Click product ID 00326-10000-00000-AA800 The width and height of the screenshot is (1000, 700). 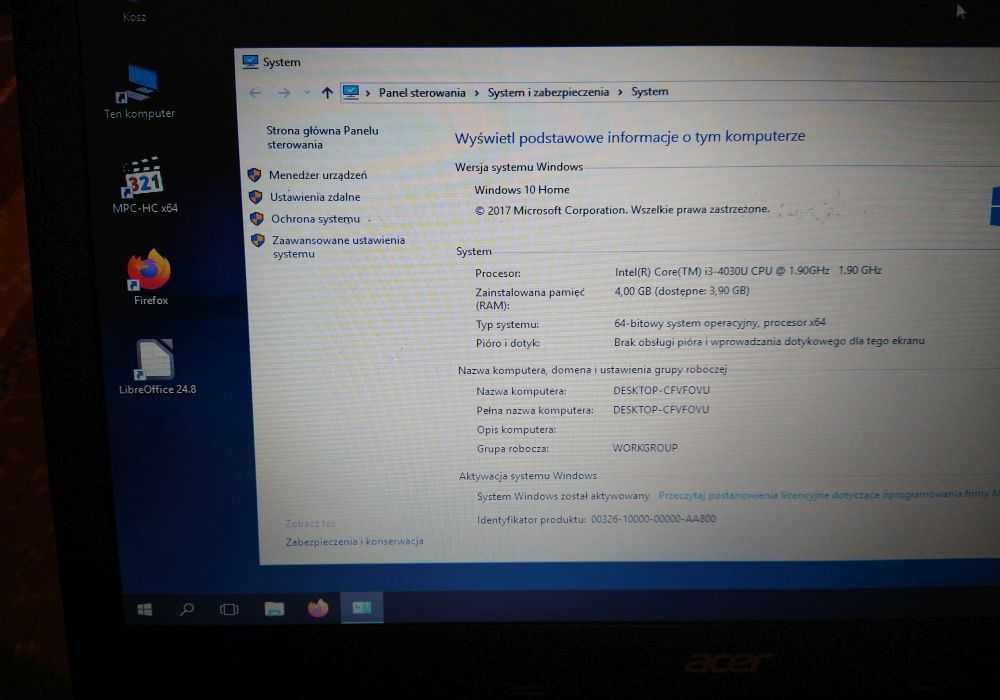click(x=654, y=519)
